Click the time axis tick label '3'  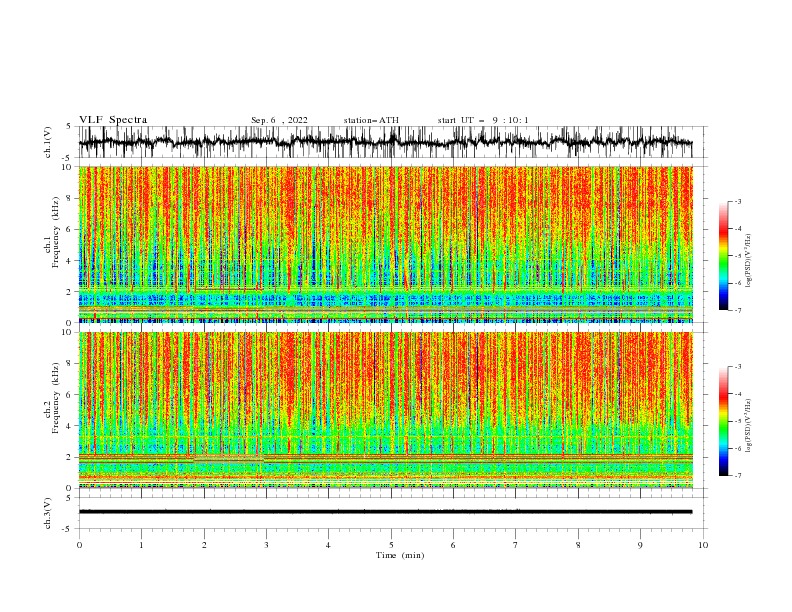pyautogui.click(x=266, y=545)
